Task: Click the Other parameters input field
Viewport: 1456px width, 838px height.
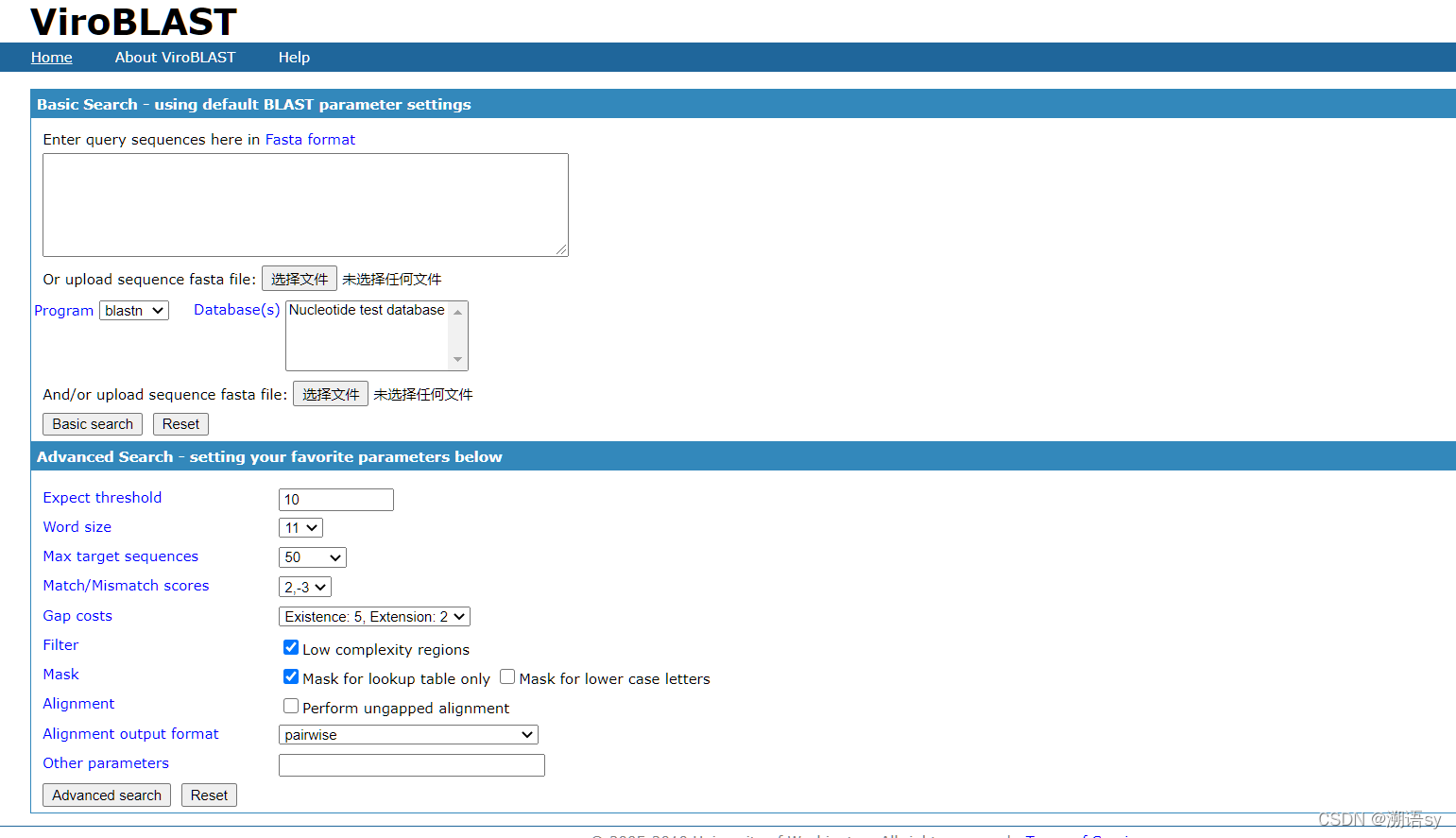Action: pyautogui.click(x=412, y=765)
